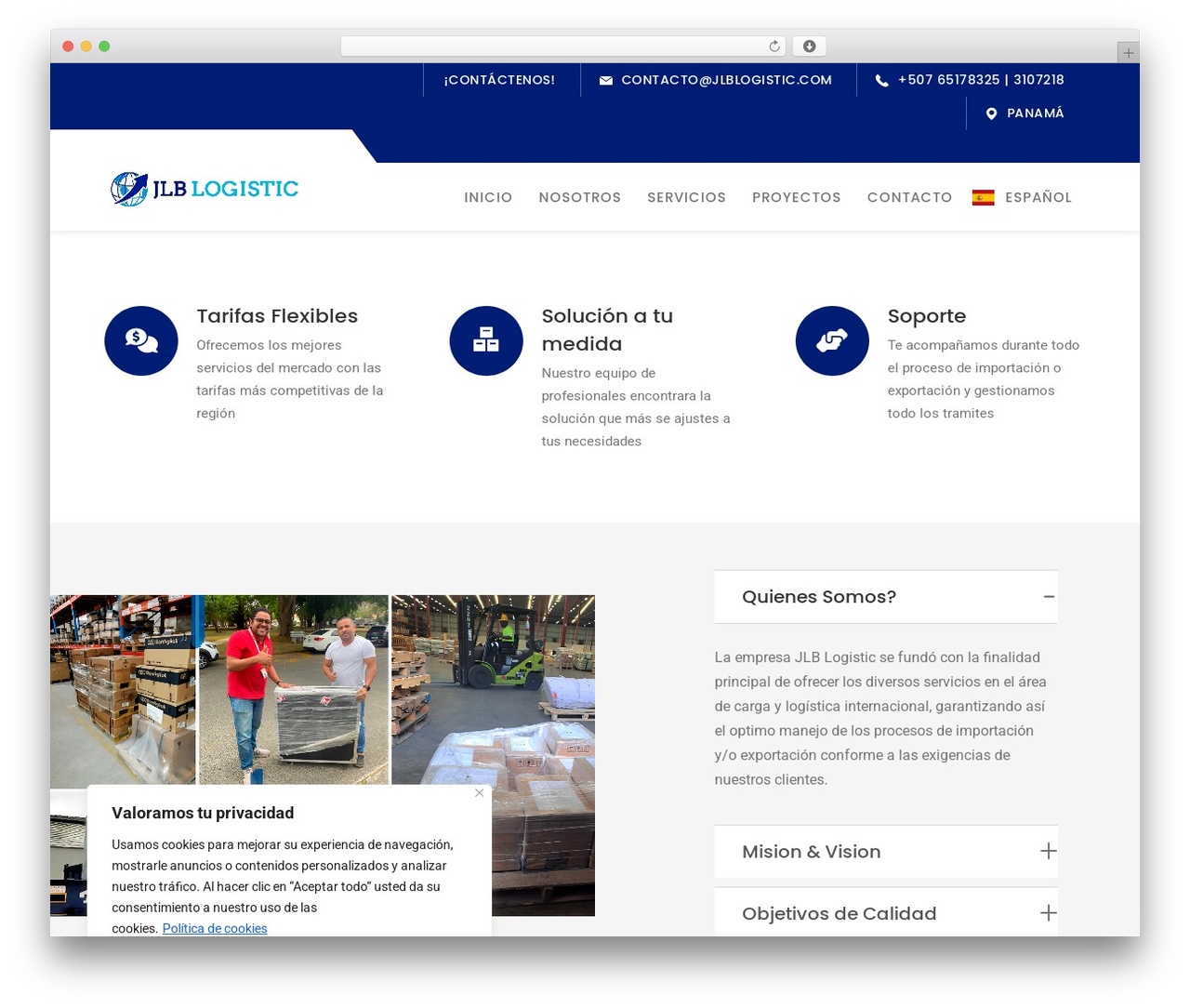Click the Tarifas Flexibles heading

pyautogui.click(x=277, y=316)
